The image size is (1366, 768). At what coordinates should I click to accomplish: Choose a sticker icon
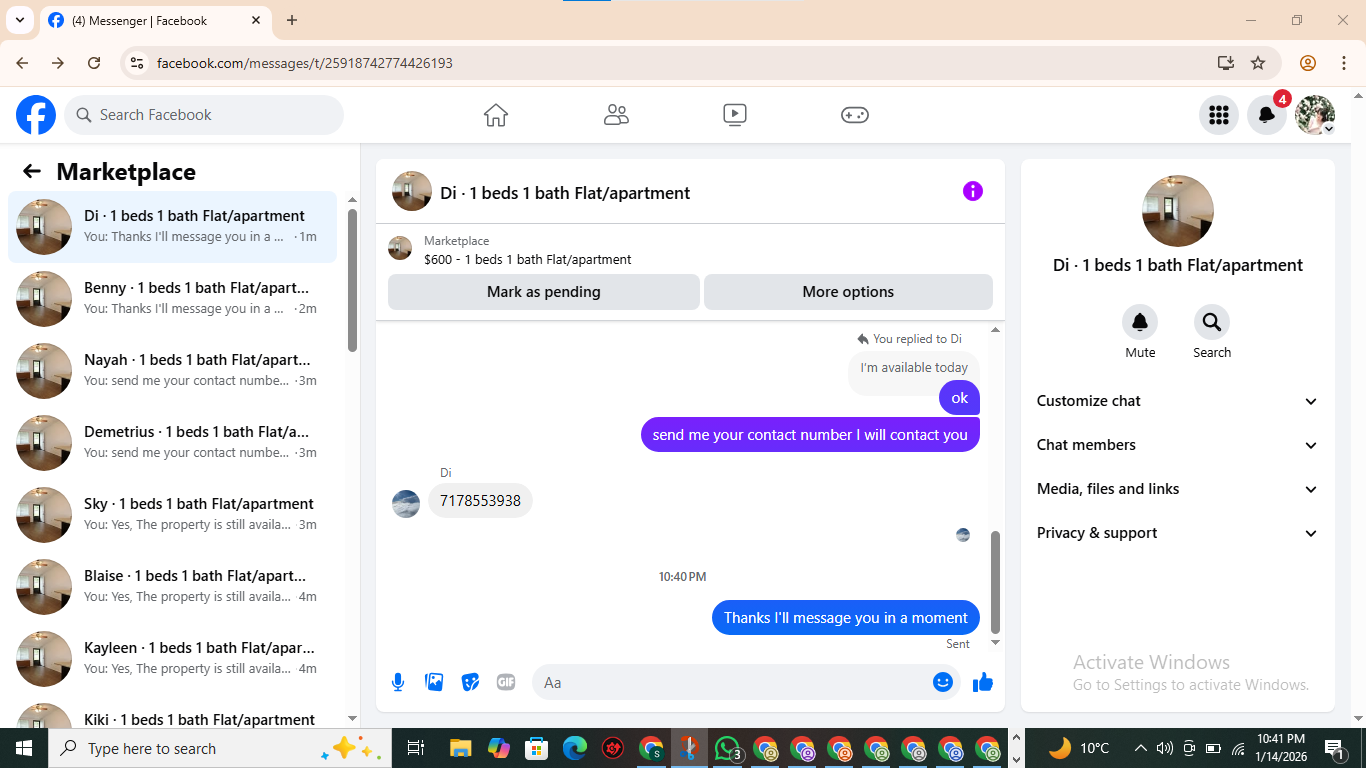point(470,682)
